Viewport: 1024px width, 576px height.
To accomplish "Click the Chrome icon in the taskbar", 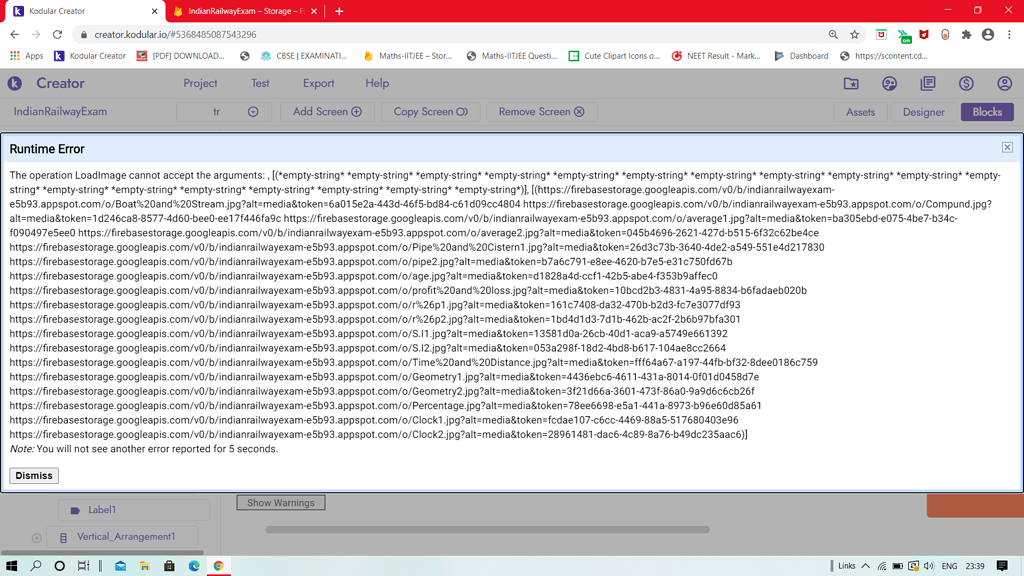I will 219,566.
